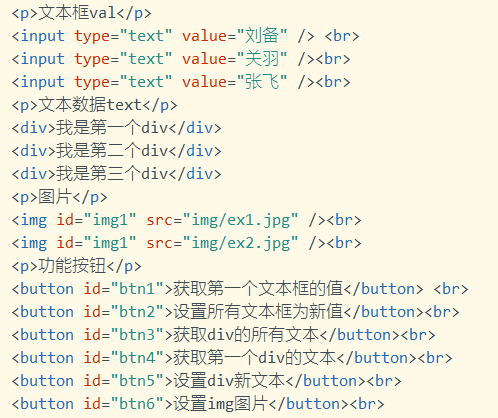Click the line with input value 刘备
The width and height of the screenshot is (498, 418).
pos(185,36)
